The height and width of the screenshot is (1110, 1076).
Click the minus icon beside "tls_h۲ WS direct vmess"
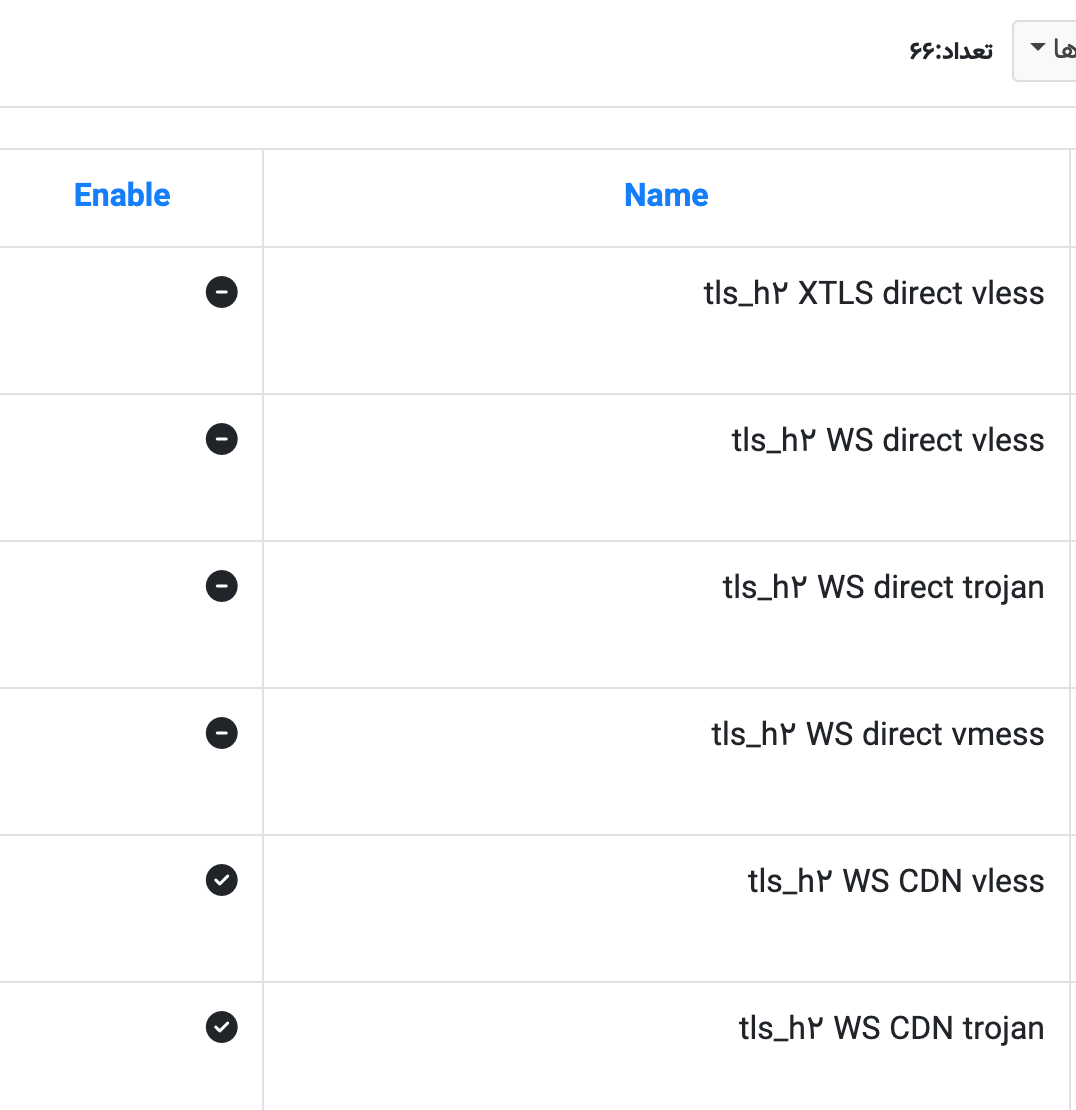222,733
